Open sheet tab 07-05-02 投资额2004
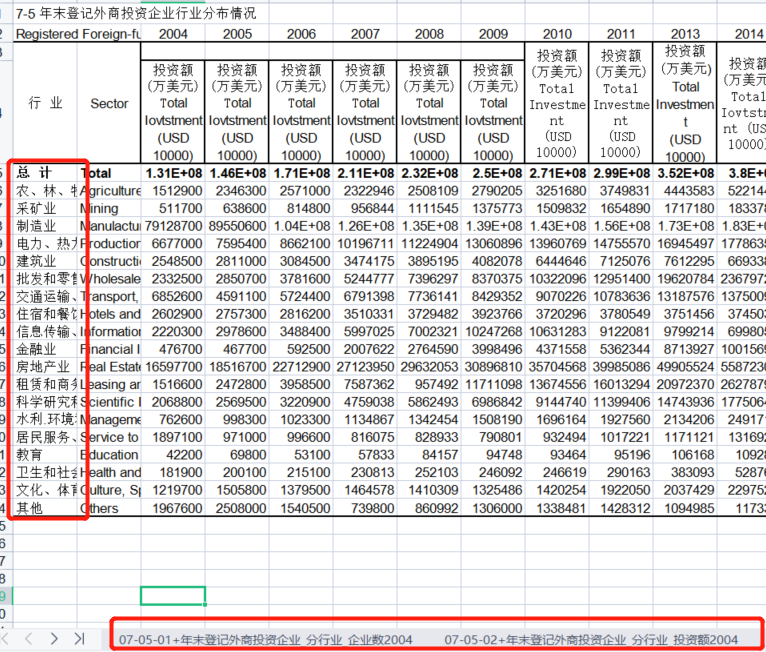The height and width of the screenshot is (652, 766). 591,639
